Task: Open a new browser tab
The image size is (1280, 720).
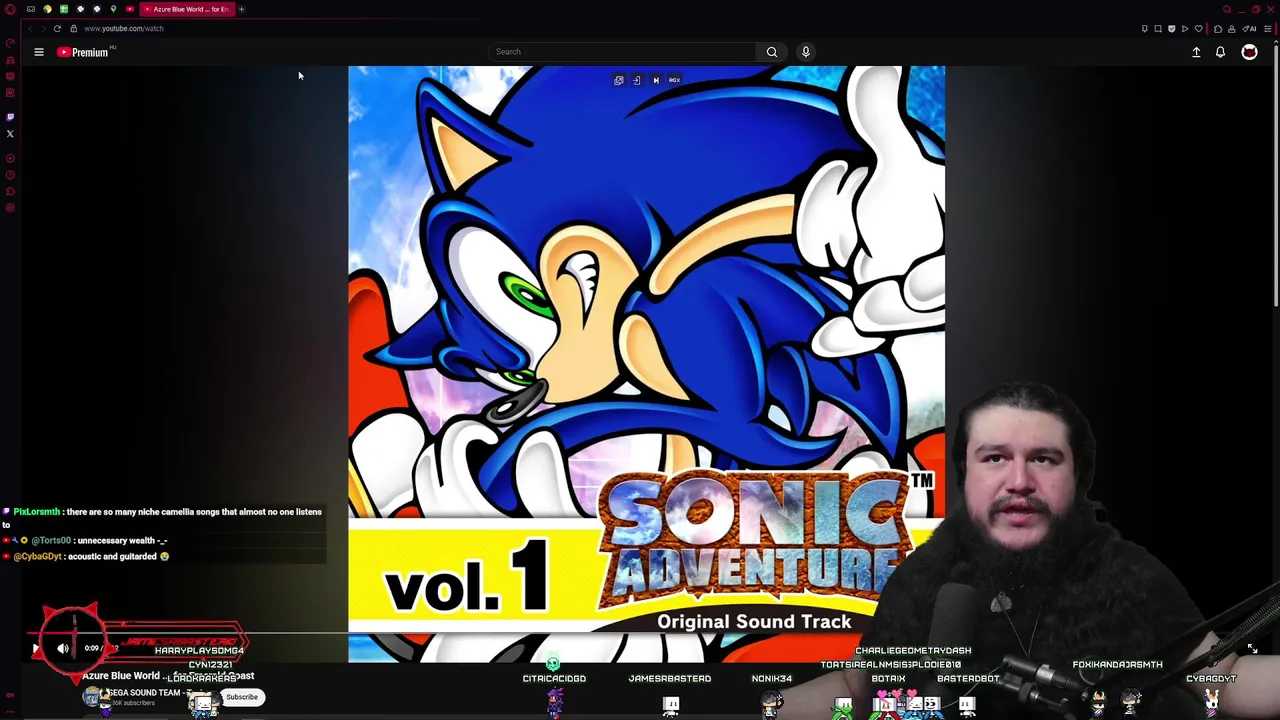Action: click(241, 9)
